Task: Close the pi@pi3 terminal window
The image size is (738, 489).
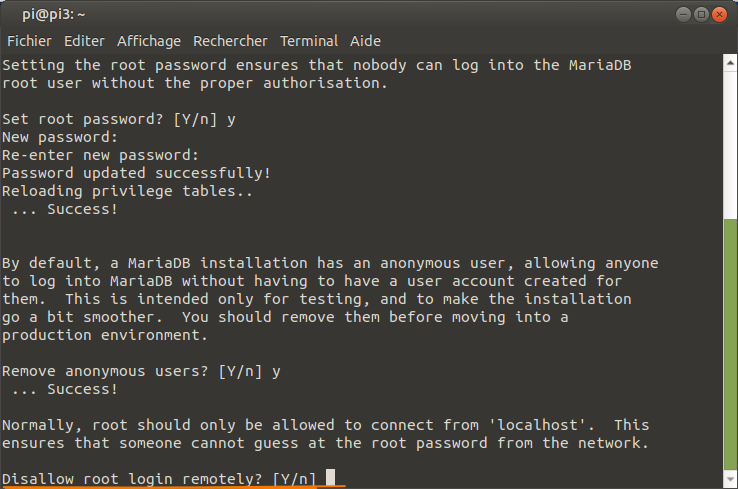Action: coord(719,15)
